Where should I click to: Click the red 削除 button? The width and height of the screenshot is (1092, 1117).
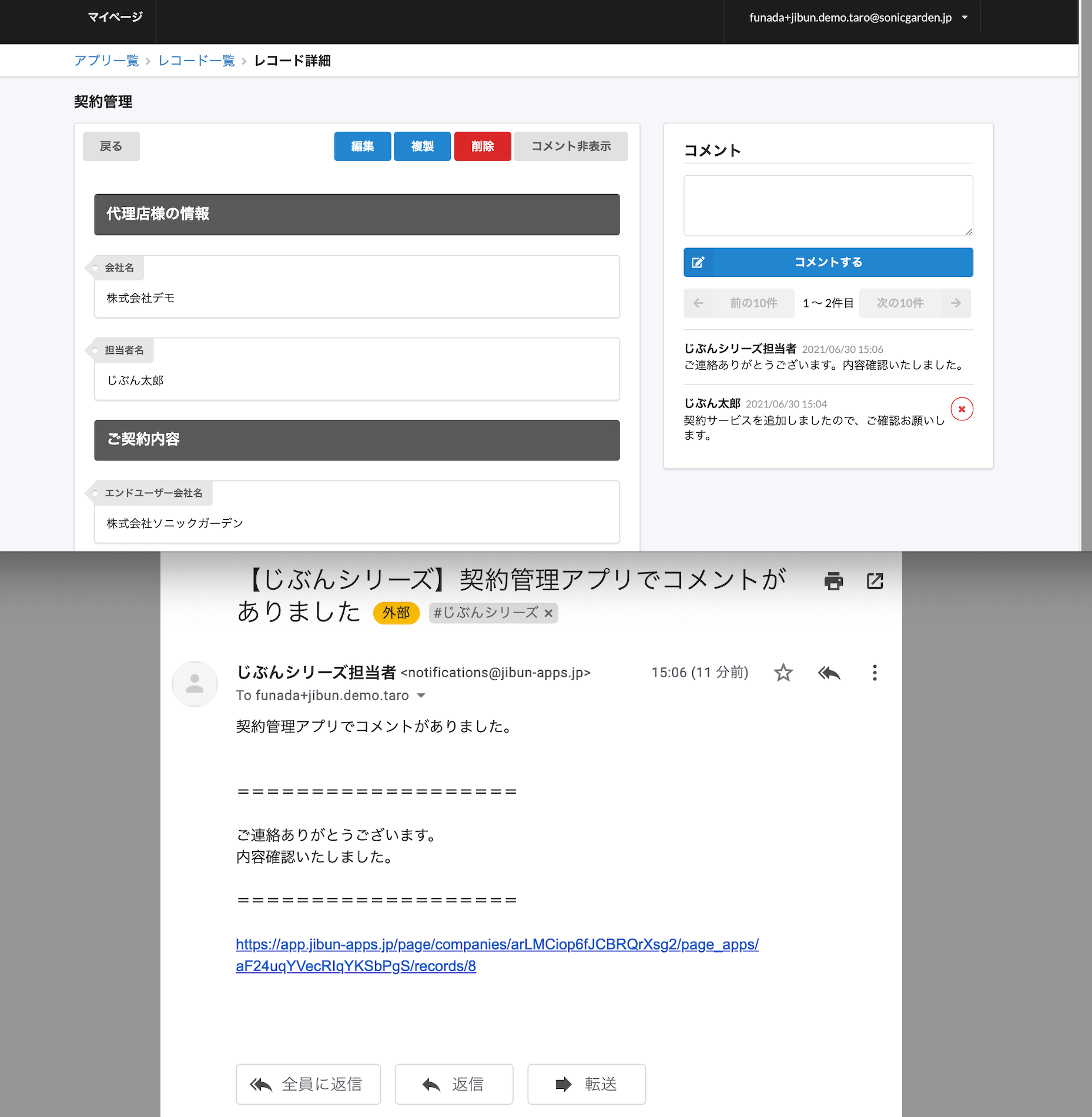[x=482, y=146]
